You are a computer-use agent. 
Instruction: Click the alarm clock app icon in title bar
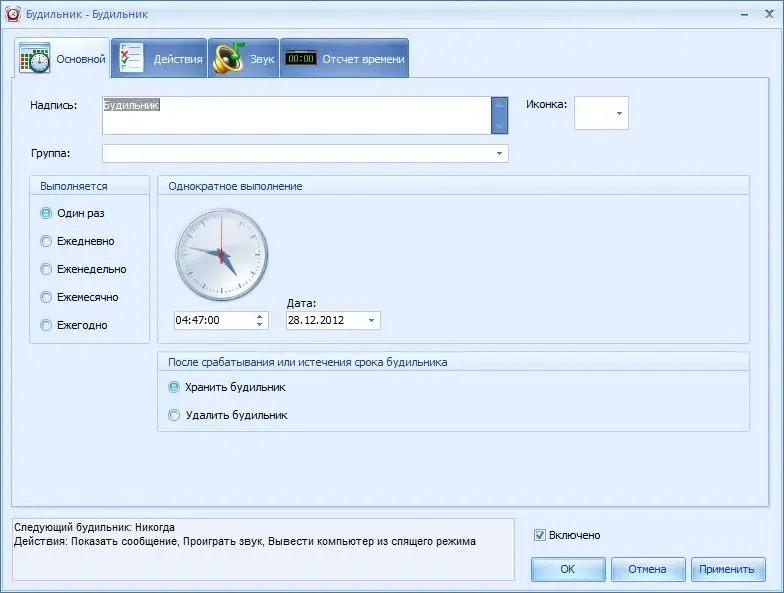pos(12,14)
